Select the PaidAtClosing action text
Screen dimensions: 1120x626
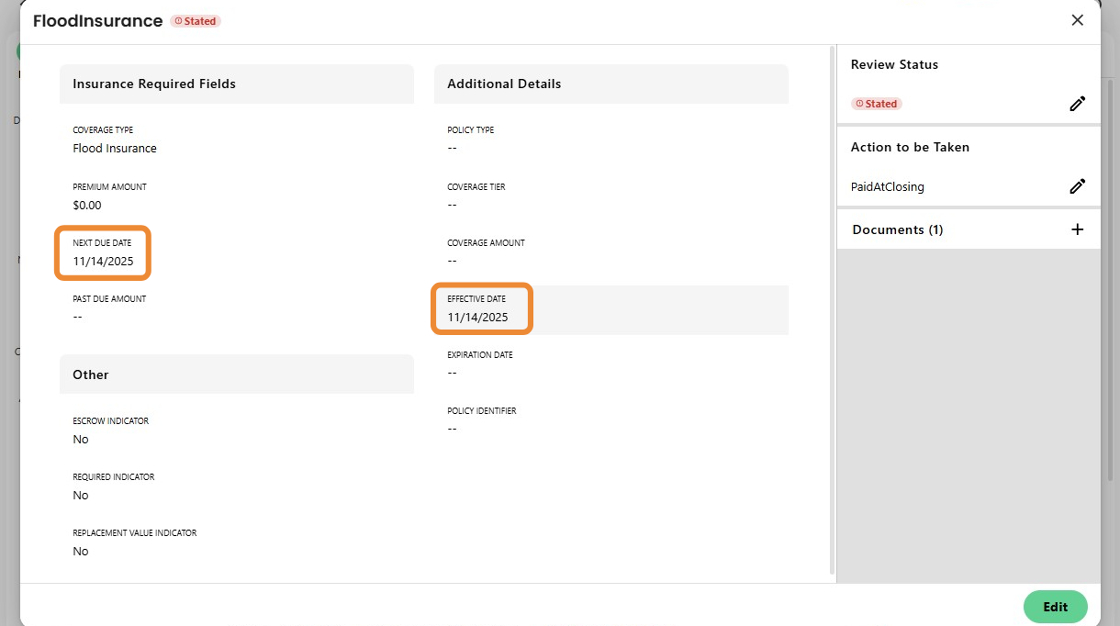[x=888, y=187]
